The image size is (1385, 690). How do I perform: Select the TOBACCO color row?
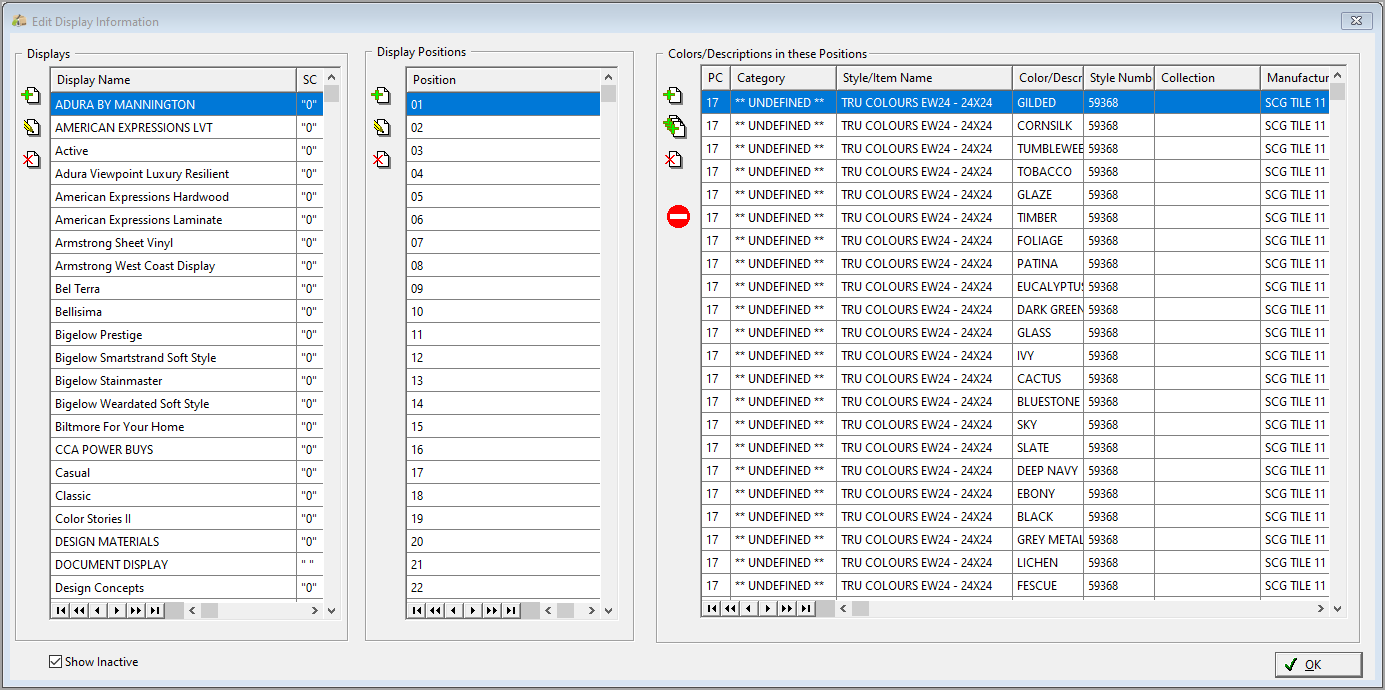[x=1015, y=172]
